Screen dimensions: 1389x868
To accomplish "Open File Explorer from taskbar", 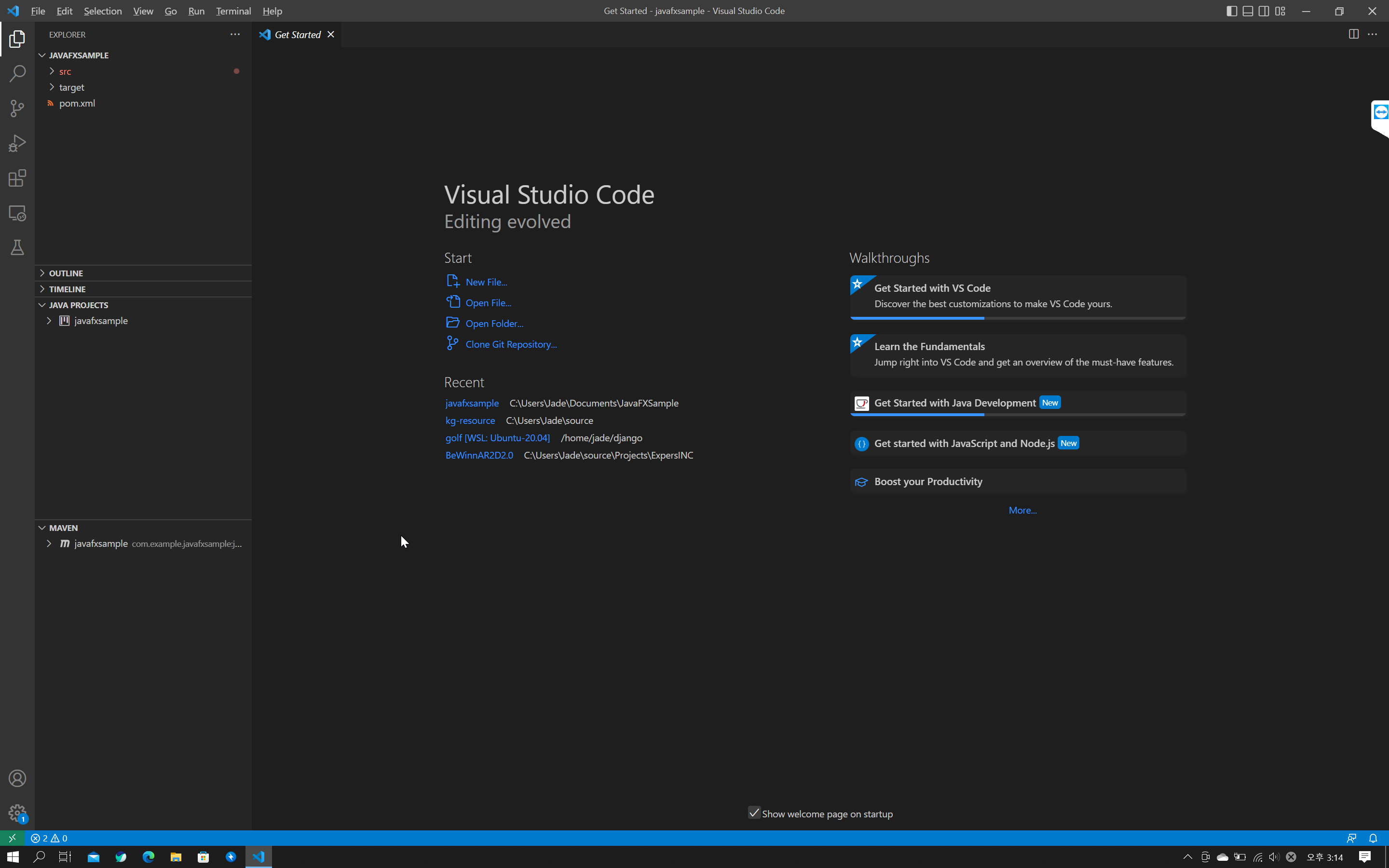I will pyautogui.click(x=176, y=856).
